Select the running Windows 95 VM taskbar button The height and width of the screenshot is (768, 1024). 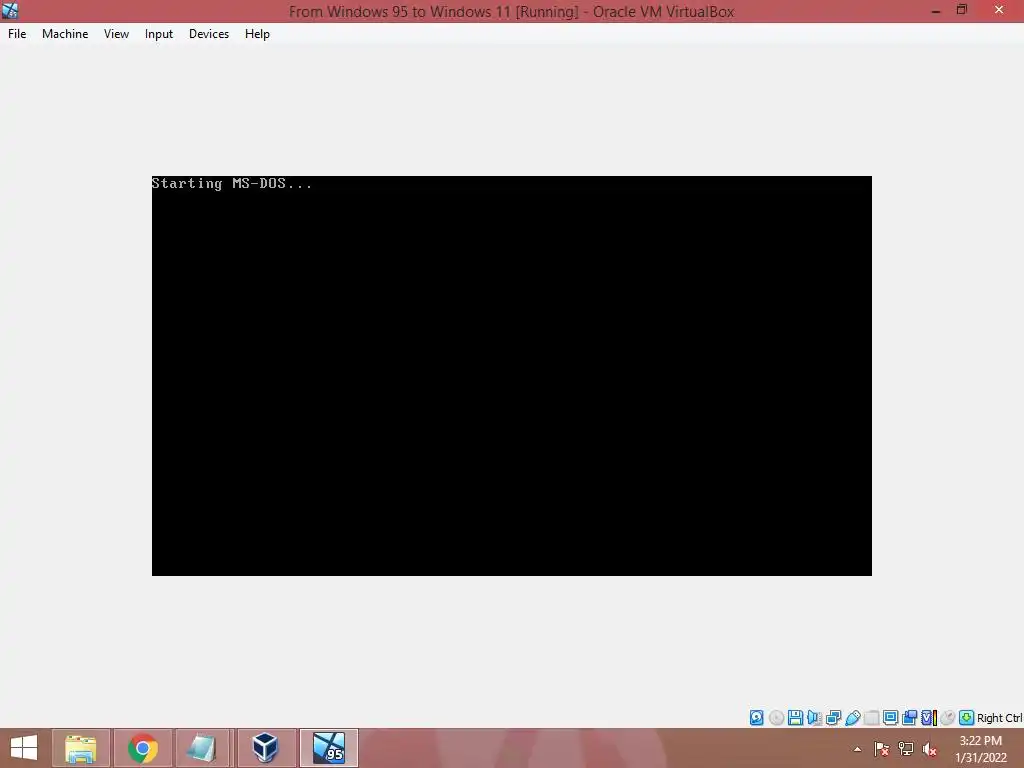[x=328, y=748]
